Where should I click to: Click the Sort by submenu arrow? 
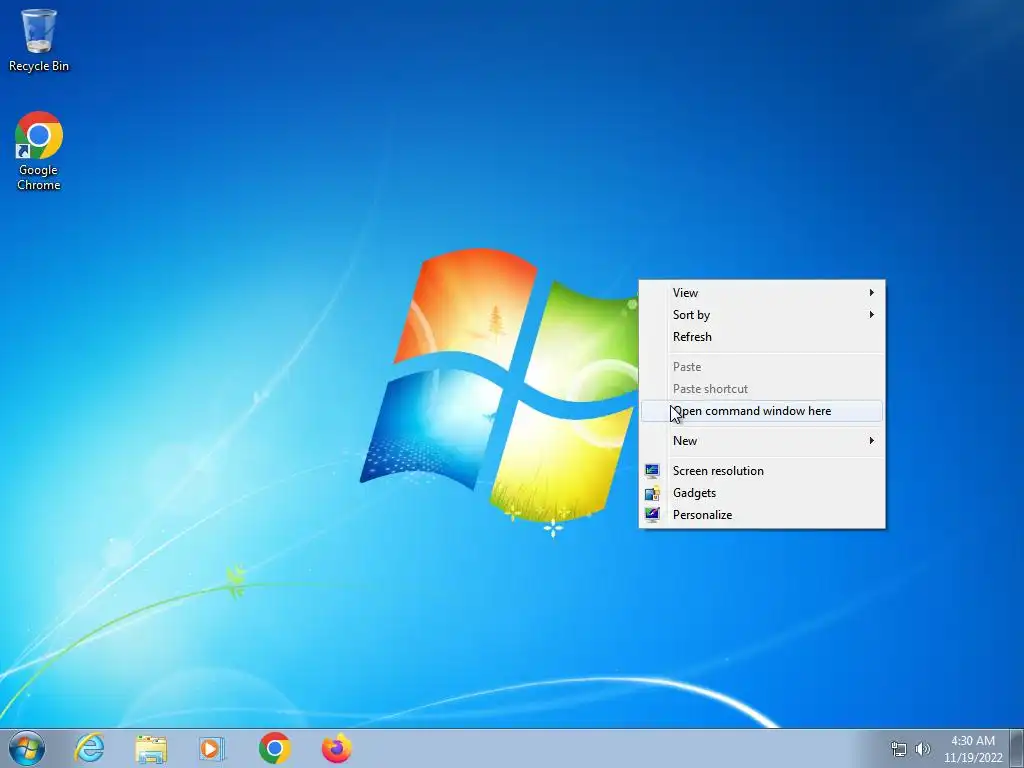pyautogui.click(x=871, y=315)
